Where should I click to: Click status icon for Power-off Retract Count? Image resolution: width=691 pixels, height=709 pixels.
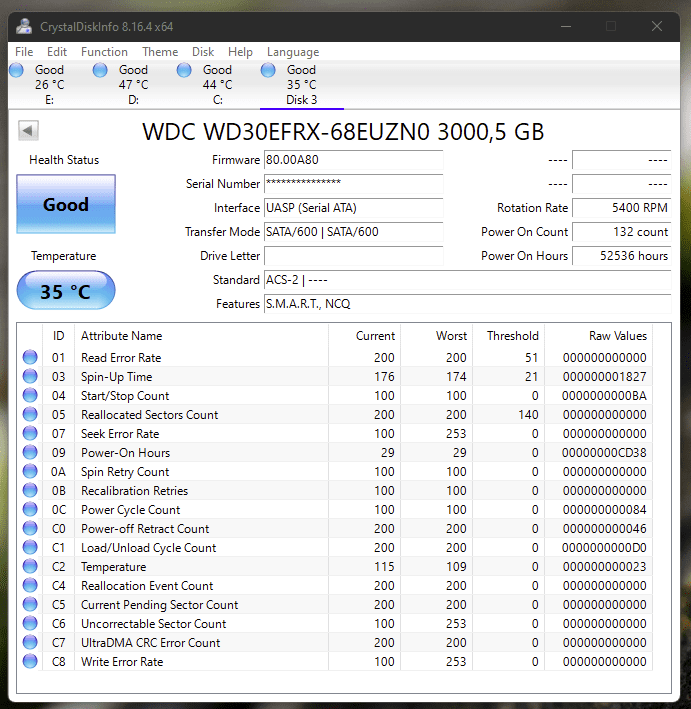pyautogui.click(x=30, y=528)
